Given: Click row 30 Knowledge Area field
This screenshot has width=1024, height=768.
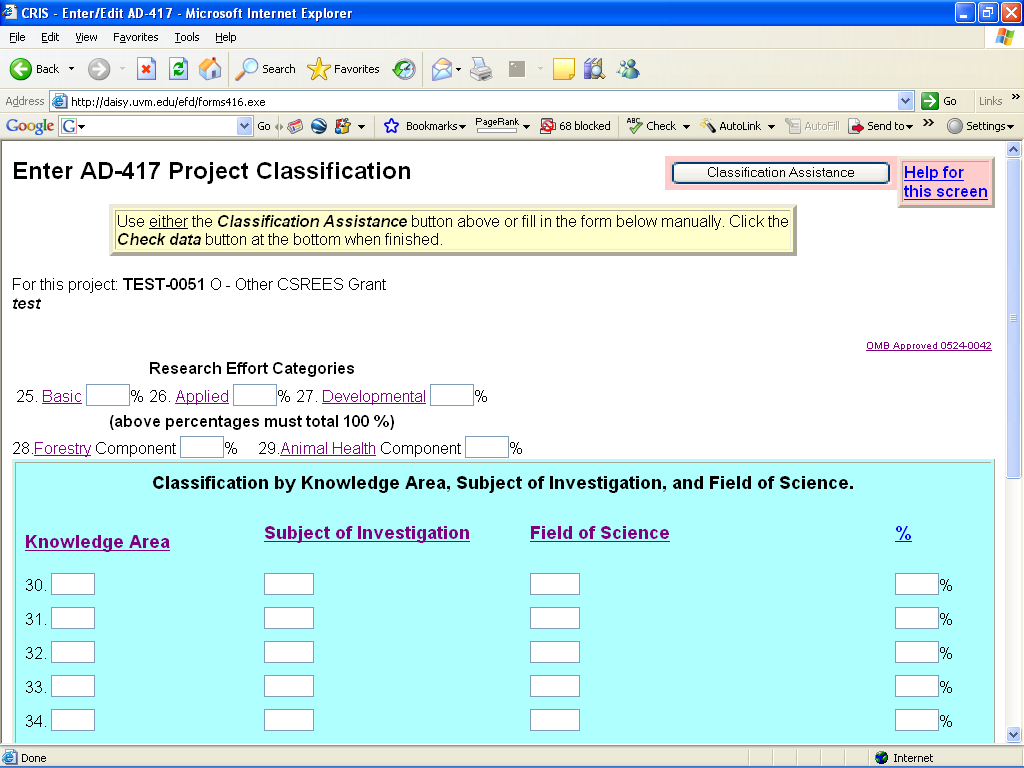Looking at the screenshot, I should point(73,585).
